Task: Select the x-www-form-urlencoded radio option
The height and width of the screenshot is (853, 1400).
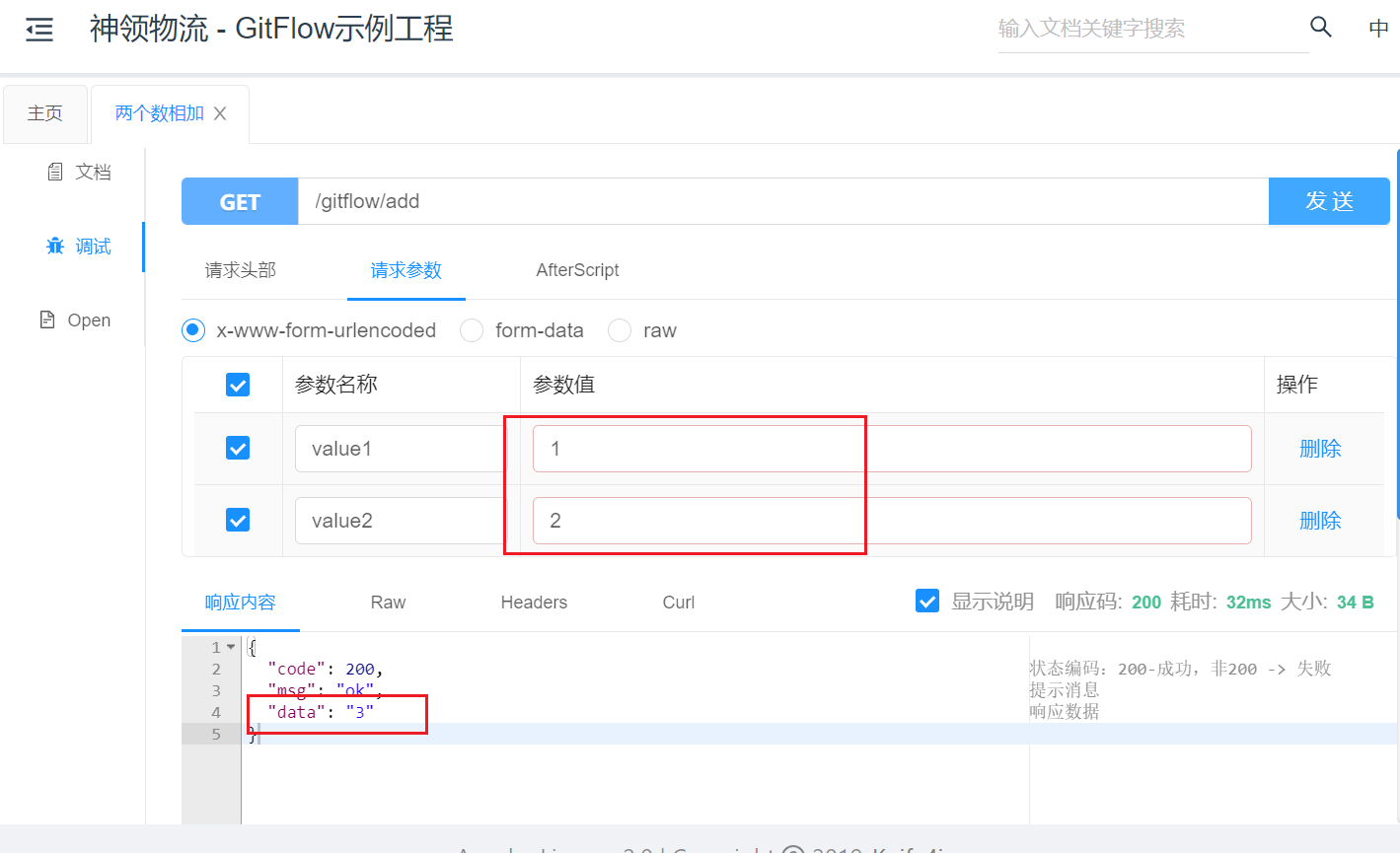Action: 193,330
